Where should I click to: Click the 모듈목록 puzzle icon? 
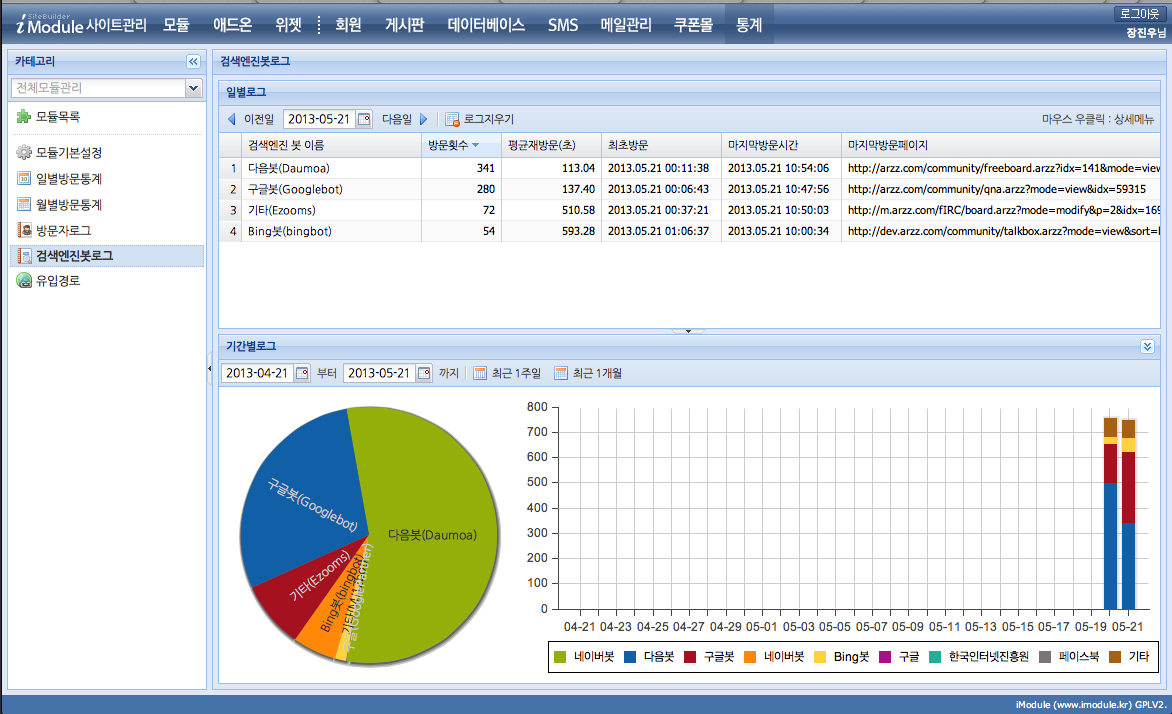tap(24, 117)
